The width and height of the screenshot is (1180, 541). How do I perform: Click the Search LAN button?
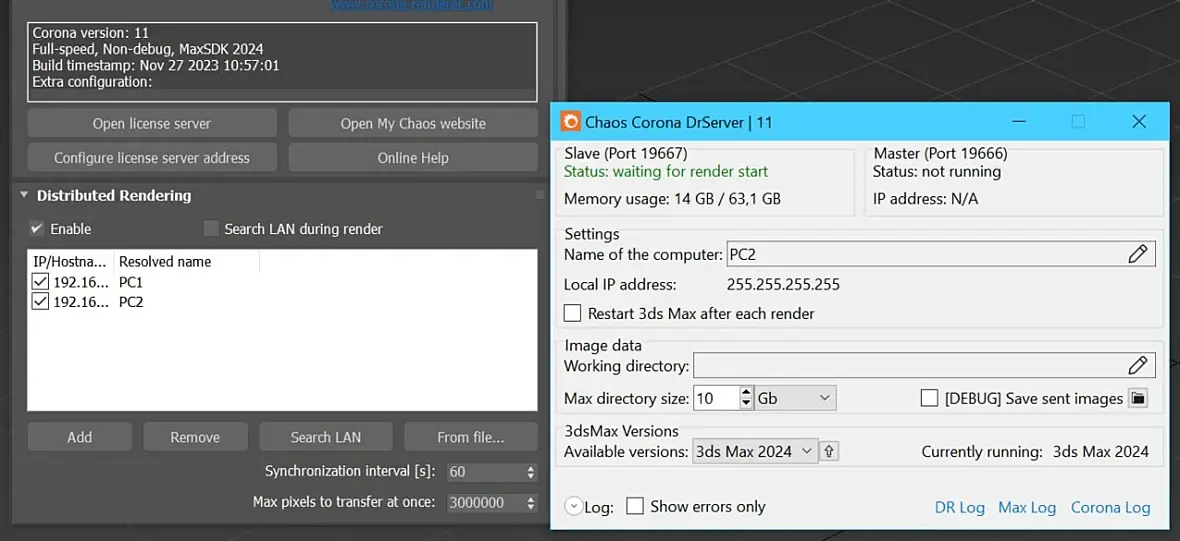point(326,437)
